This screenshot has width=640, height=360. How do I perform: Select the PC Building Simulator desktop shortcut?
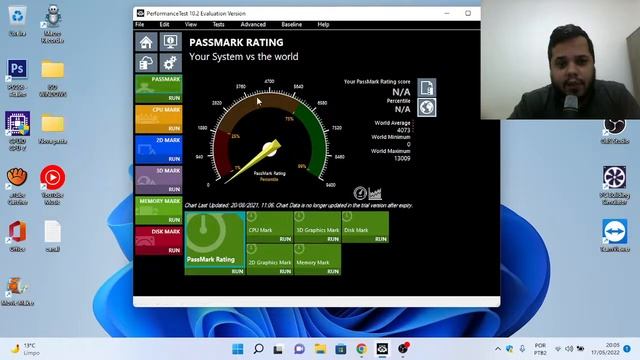(x=614, y=185)
